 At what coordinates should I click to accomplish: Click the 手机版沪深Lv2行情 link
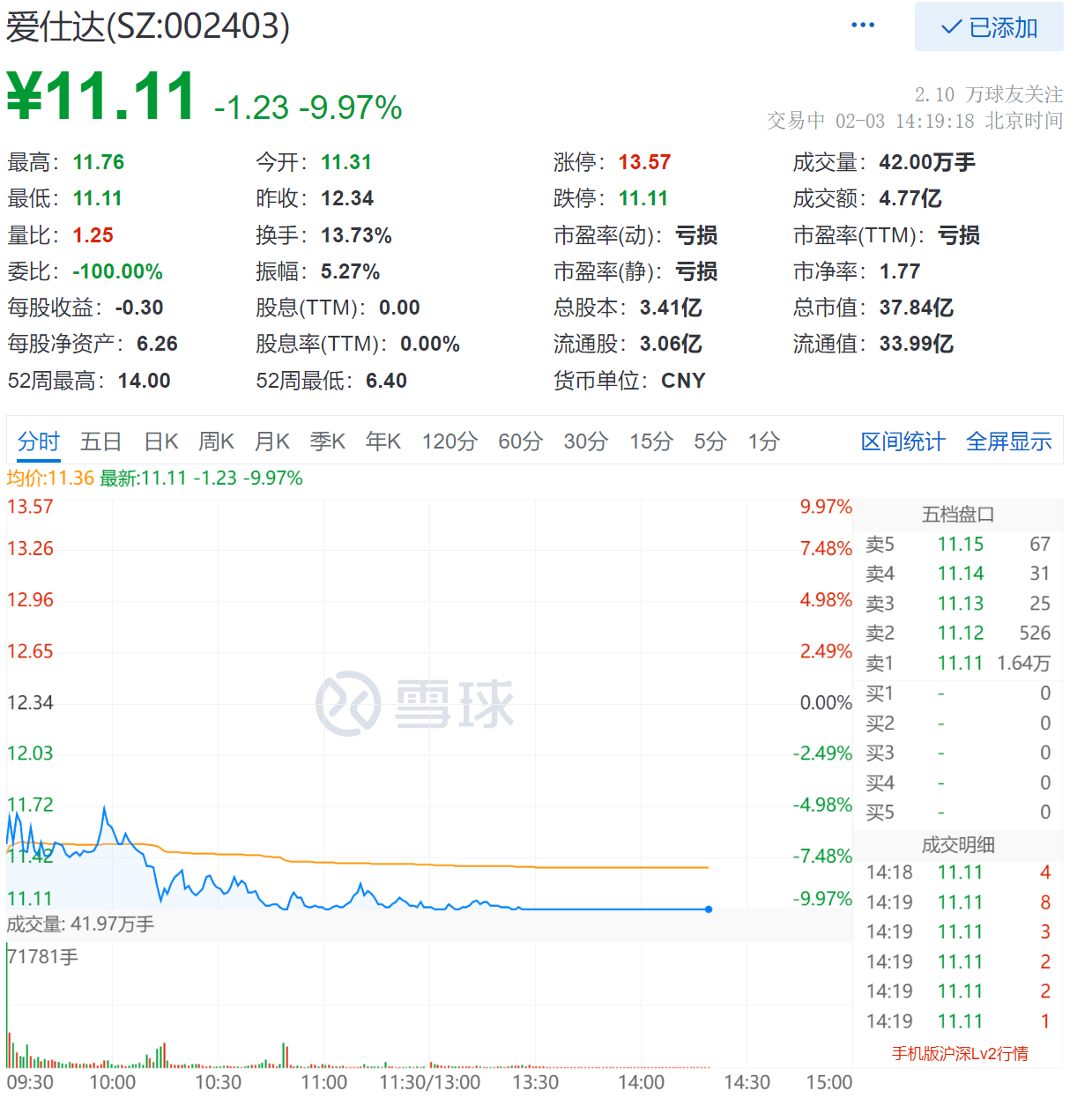coord(960,1054)
